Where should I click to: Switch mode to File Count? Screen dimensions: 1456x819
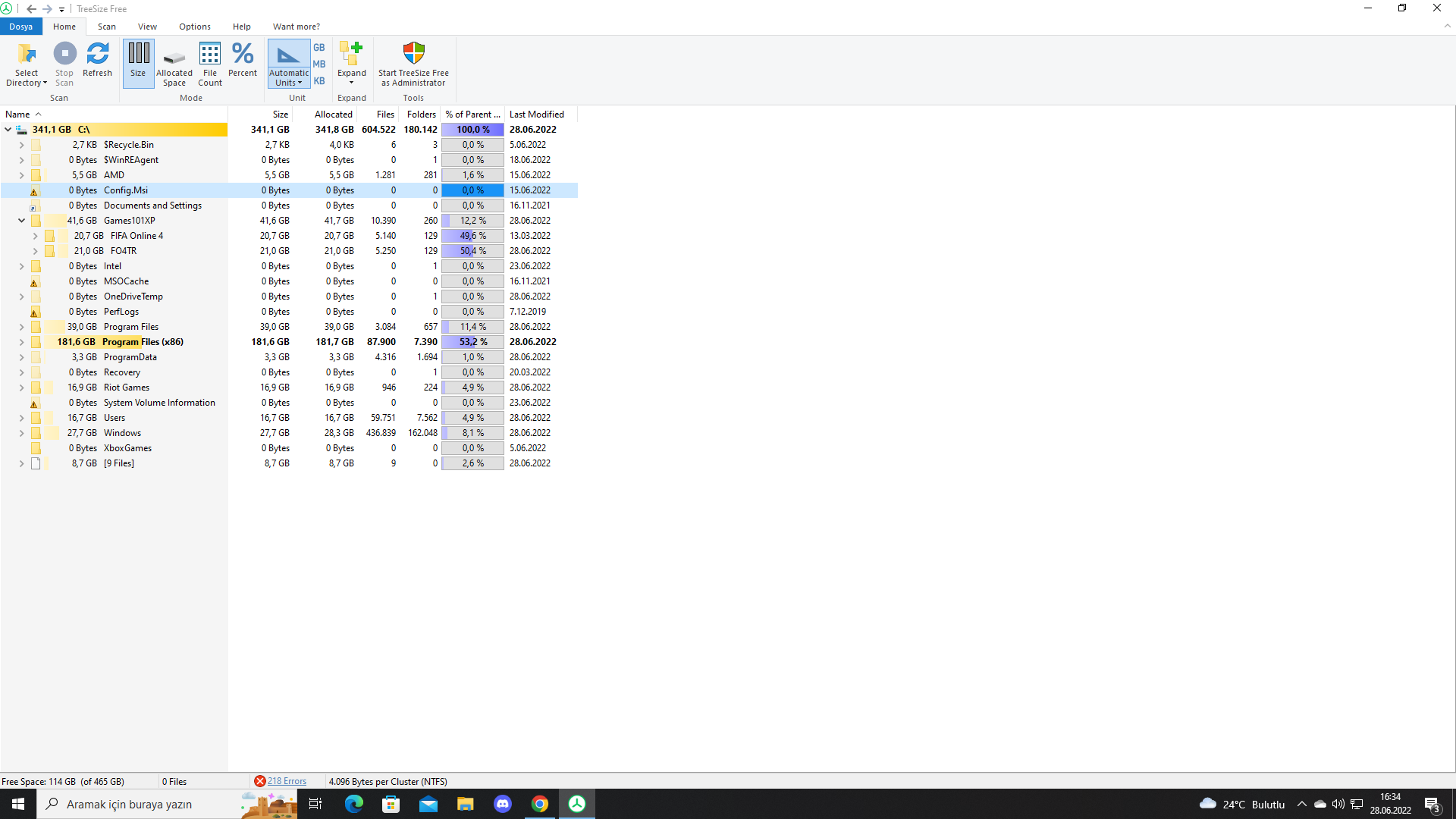210,64
